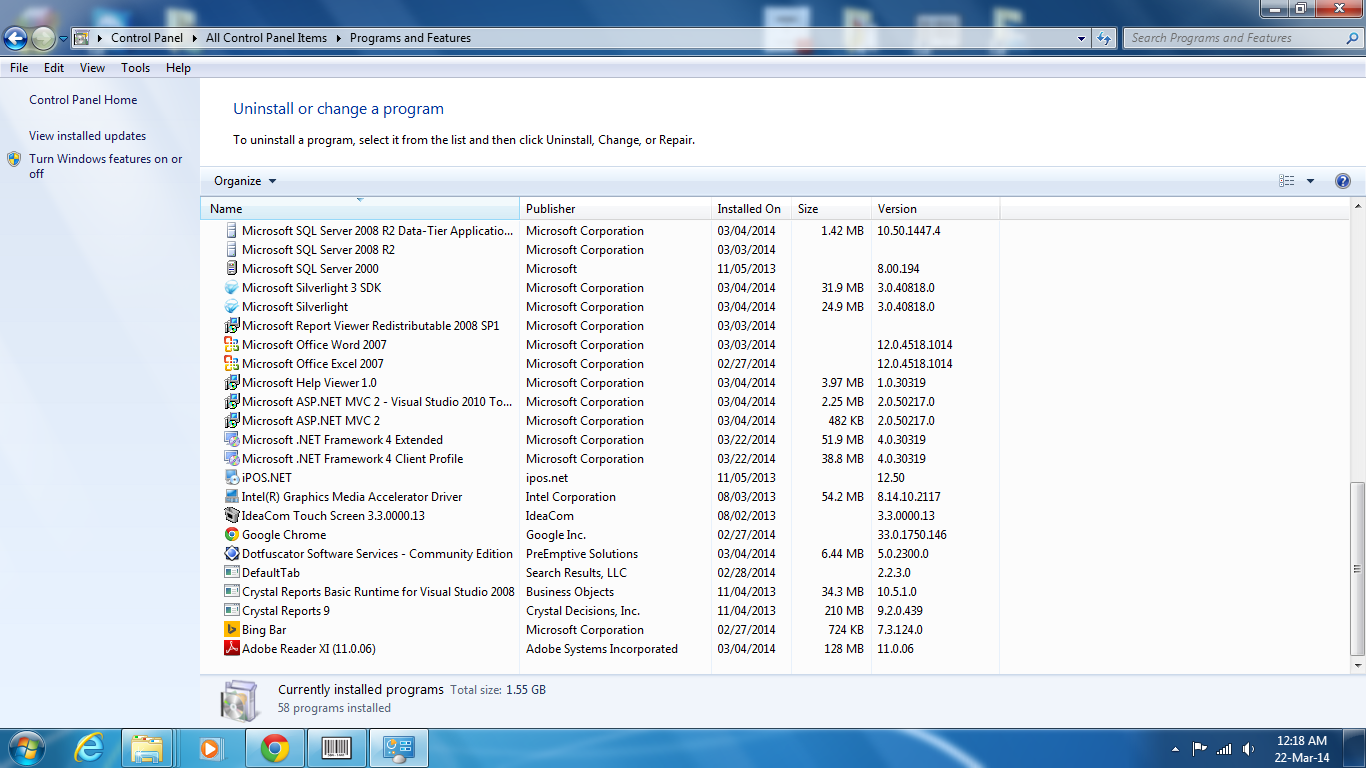
Task: Click the program list vertical scrollbar thumb
Action: (1357, 568)
